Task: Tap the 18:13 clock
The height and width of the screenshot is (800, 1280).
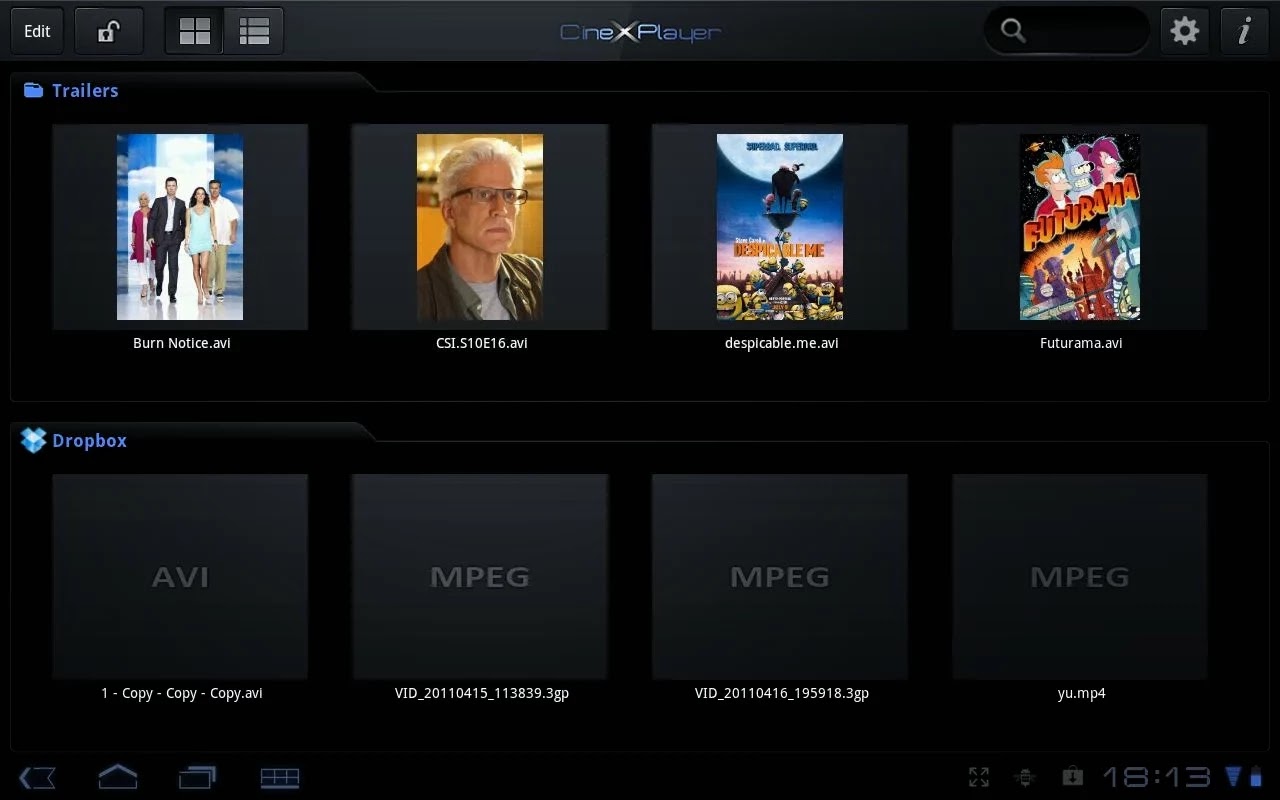Action: pyautogui.click(x=1157, y=777)
